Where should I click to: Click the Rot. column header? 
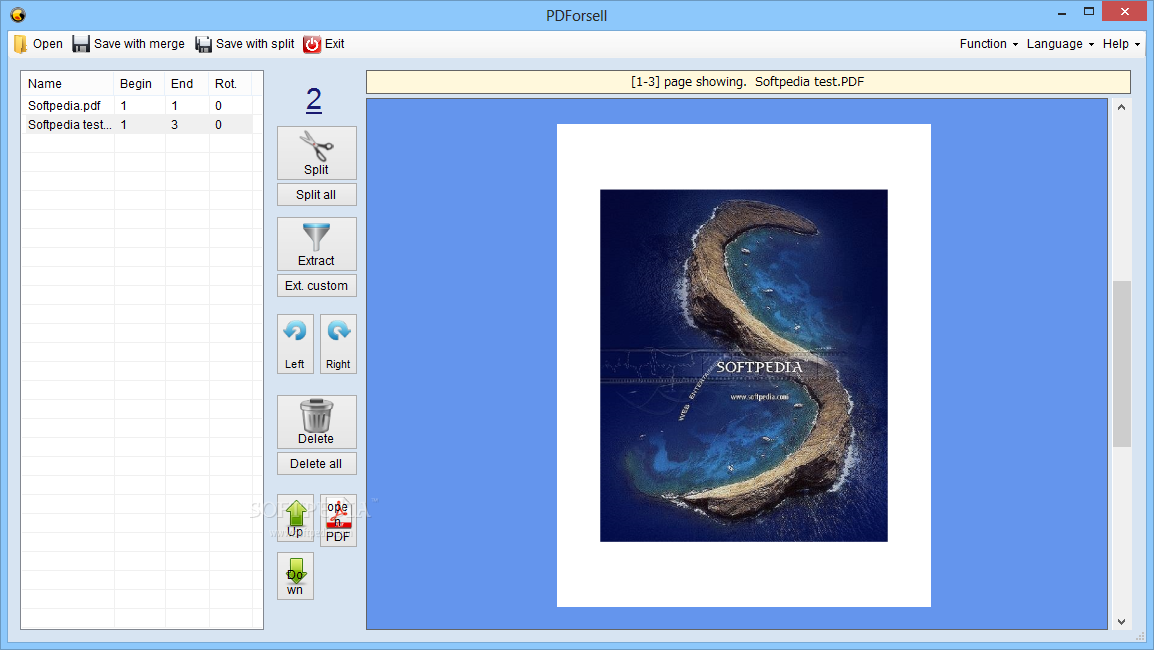[x=230, y=84]
